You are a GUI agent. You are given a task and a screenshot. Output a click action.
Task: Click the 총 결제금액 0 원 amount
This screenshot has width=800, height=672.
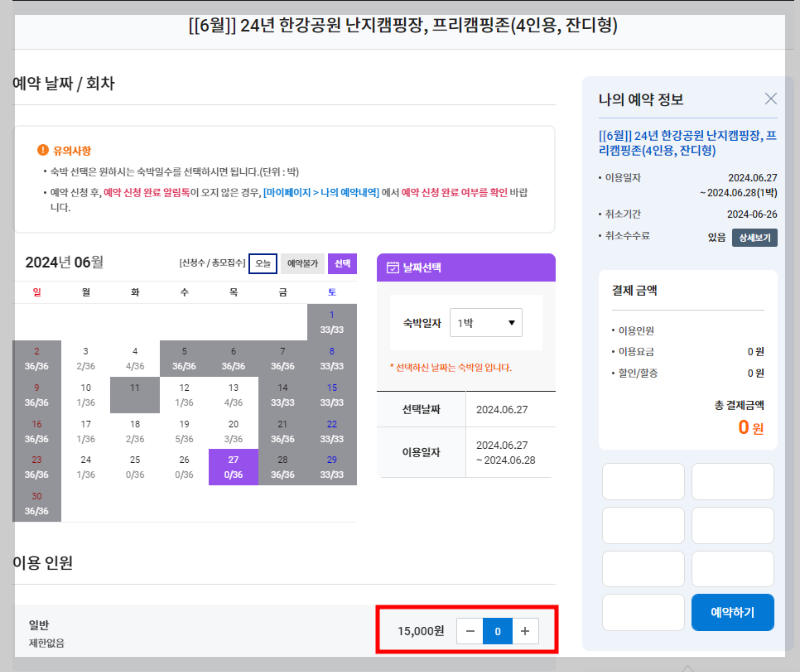(x=751, y=427)
